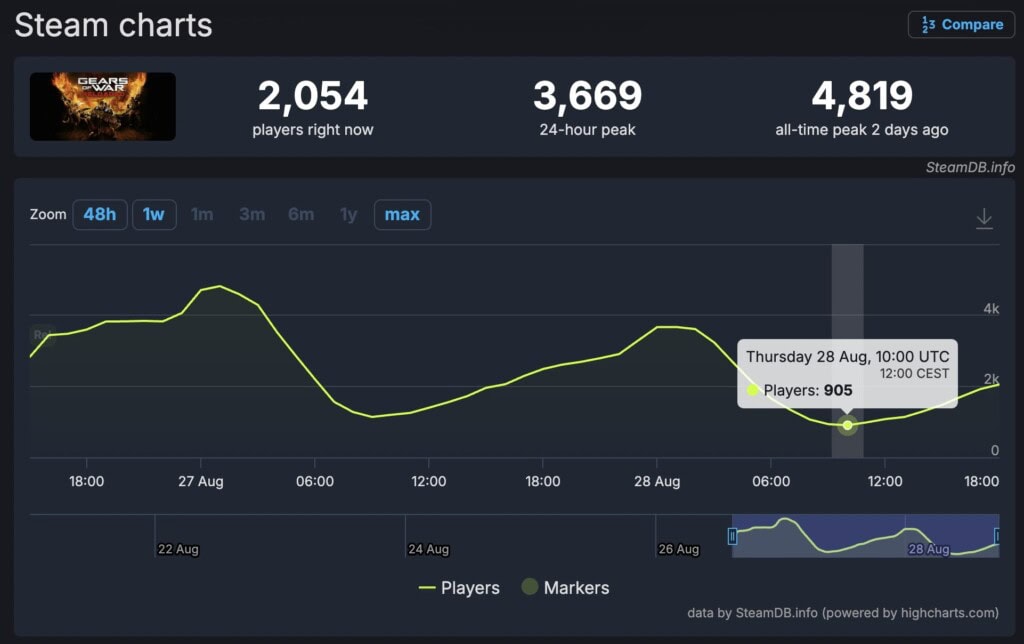Image resolution: width=1024 pixels, height=644 pixels.
Task: Toggle the Players series in legend
Action: [459, 588]
